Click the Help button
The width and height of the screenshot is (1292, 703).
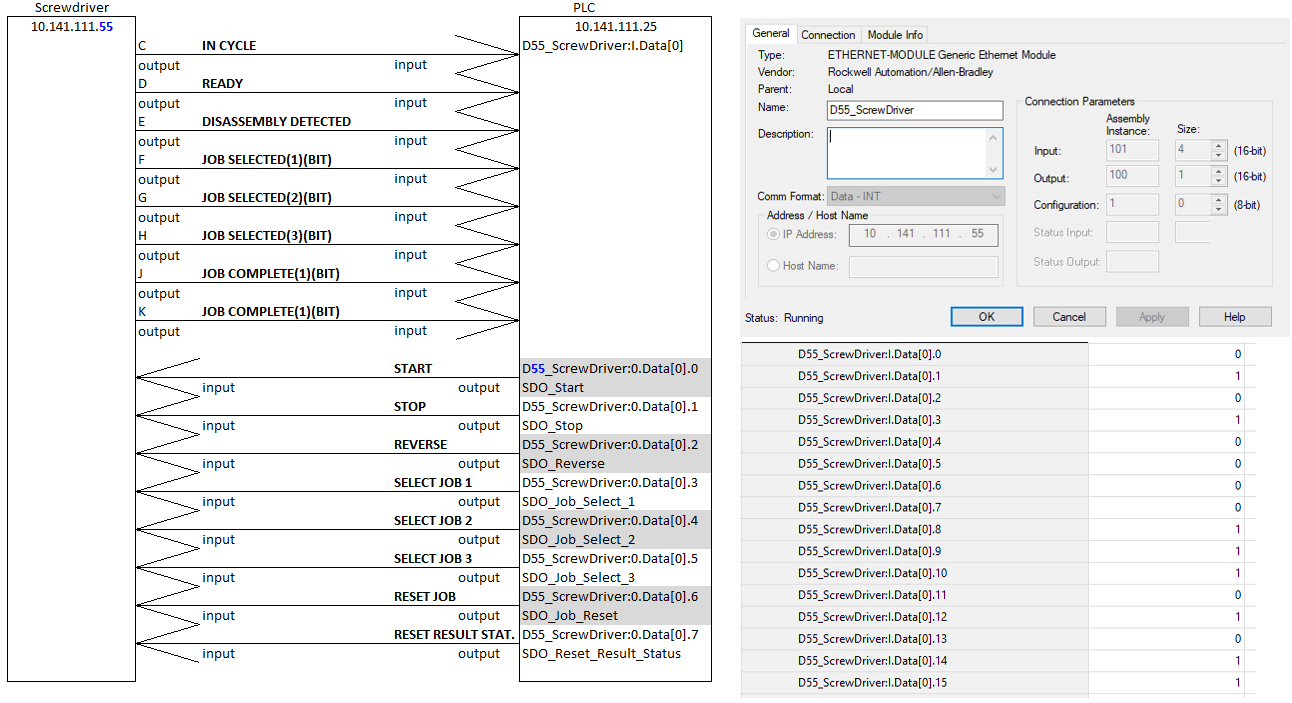coord(1234,317)
